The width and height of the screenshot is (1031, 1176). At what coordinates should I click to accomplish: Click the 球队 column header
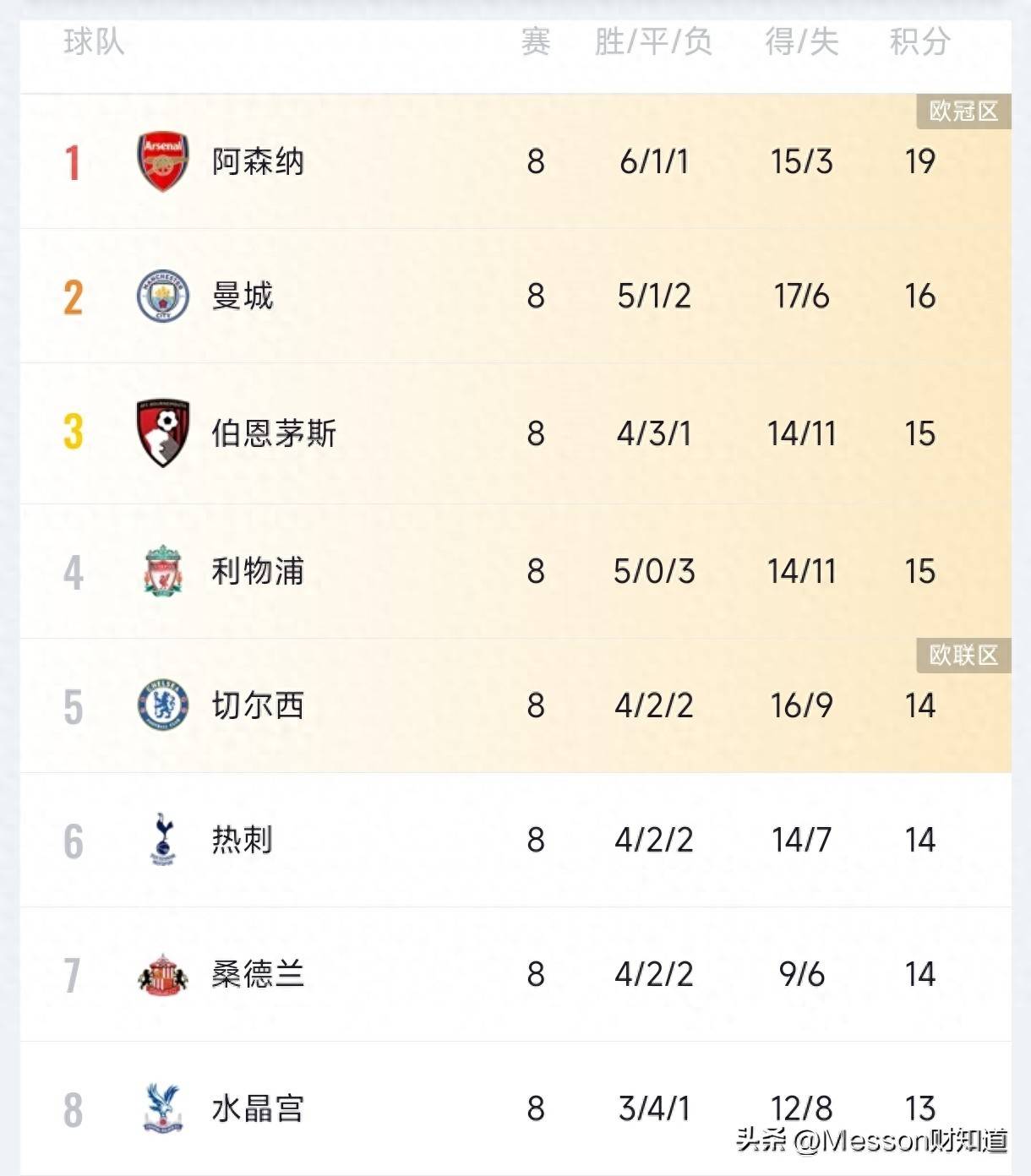click(x=94, y=41)
